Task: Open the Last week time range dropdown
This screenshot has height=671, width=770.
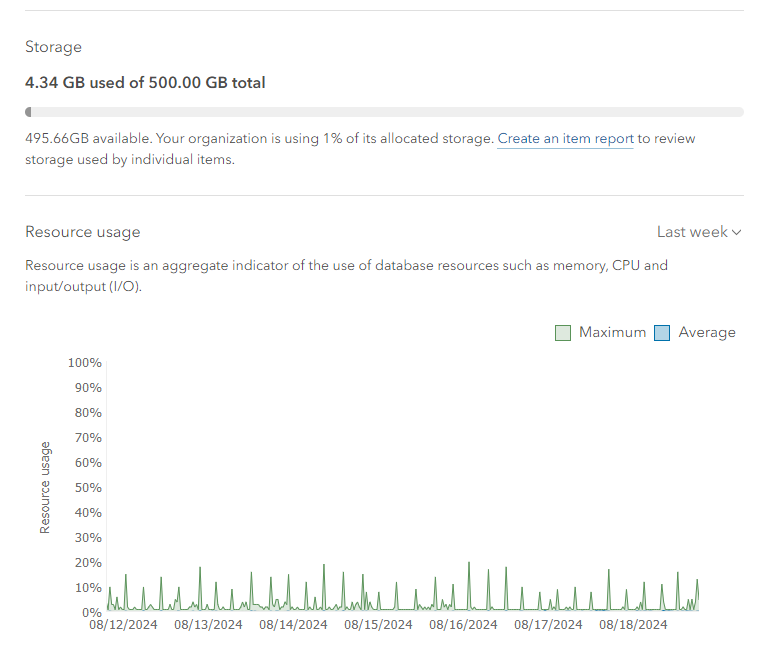Action: pos(699,232)
